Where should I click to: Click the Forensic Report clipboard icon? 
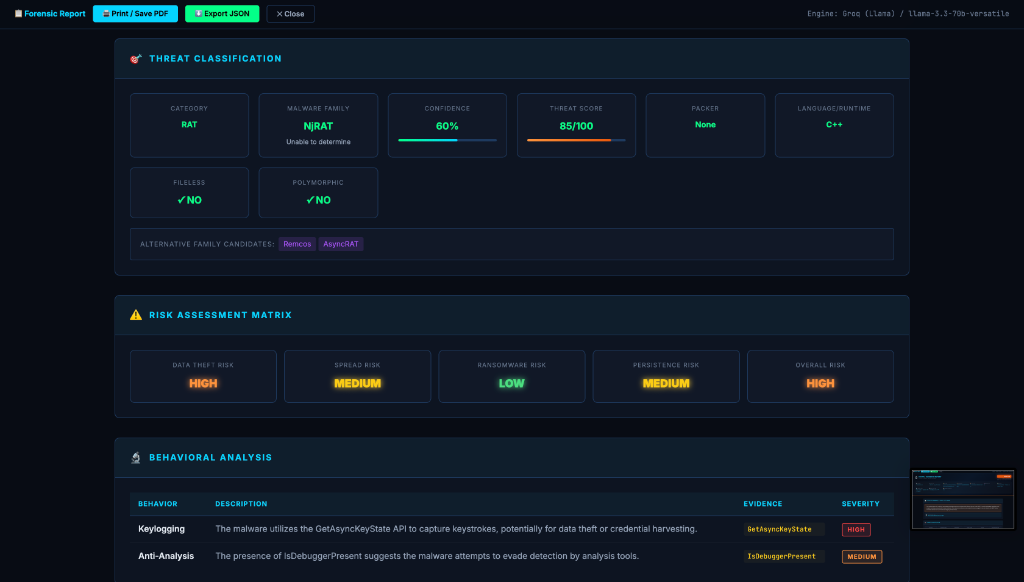coord(18,14)
